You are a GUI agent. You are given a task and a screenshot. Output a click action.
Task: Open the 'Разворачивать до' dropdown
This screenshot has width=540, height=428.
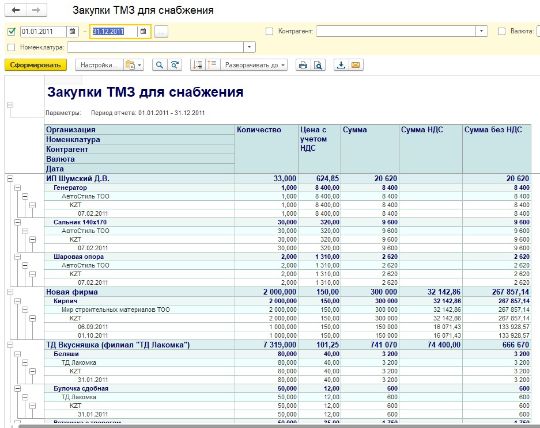point(254,65)
